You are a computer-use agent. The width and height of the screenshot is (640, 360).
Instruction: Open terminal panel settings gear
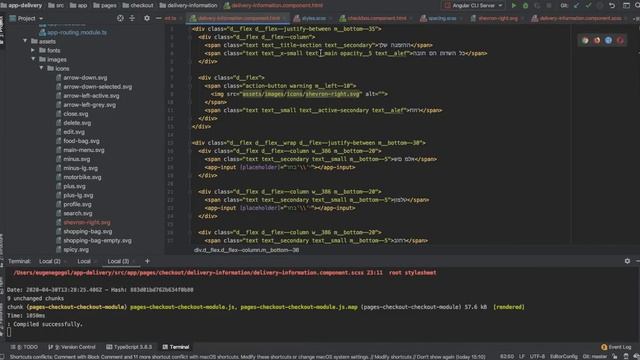tap(627, 261)
